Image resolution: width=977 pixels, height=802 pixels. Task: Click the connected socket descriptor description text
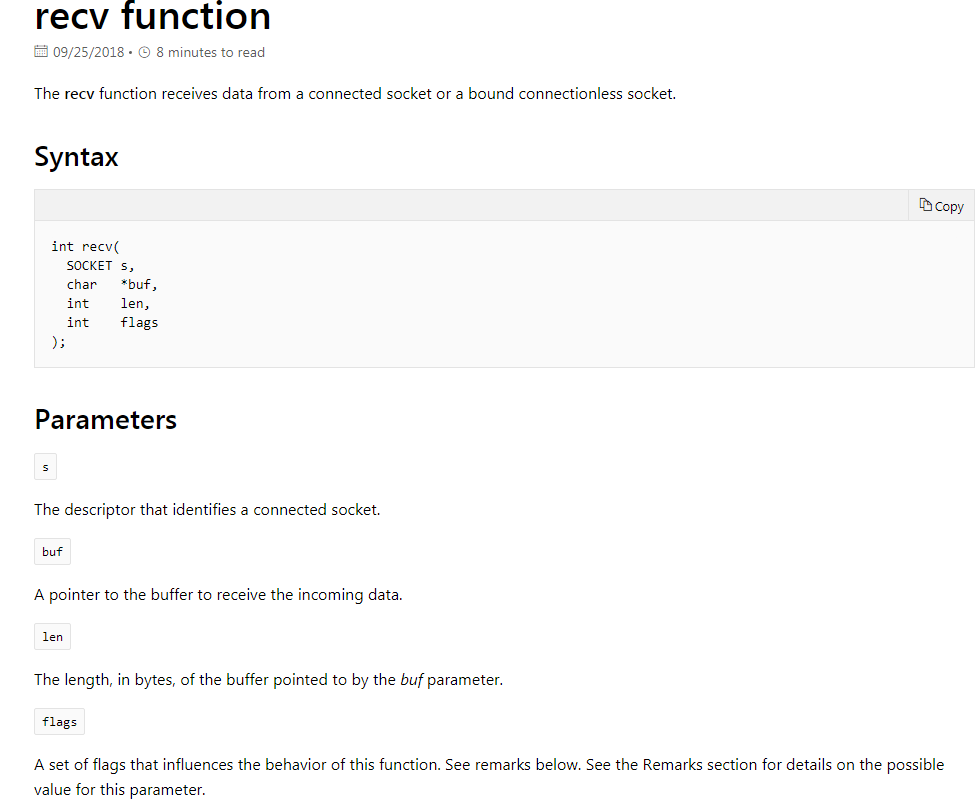207,510
